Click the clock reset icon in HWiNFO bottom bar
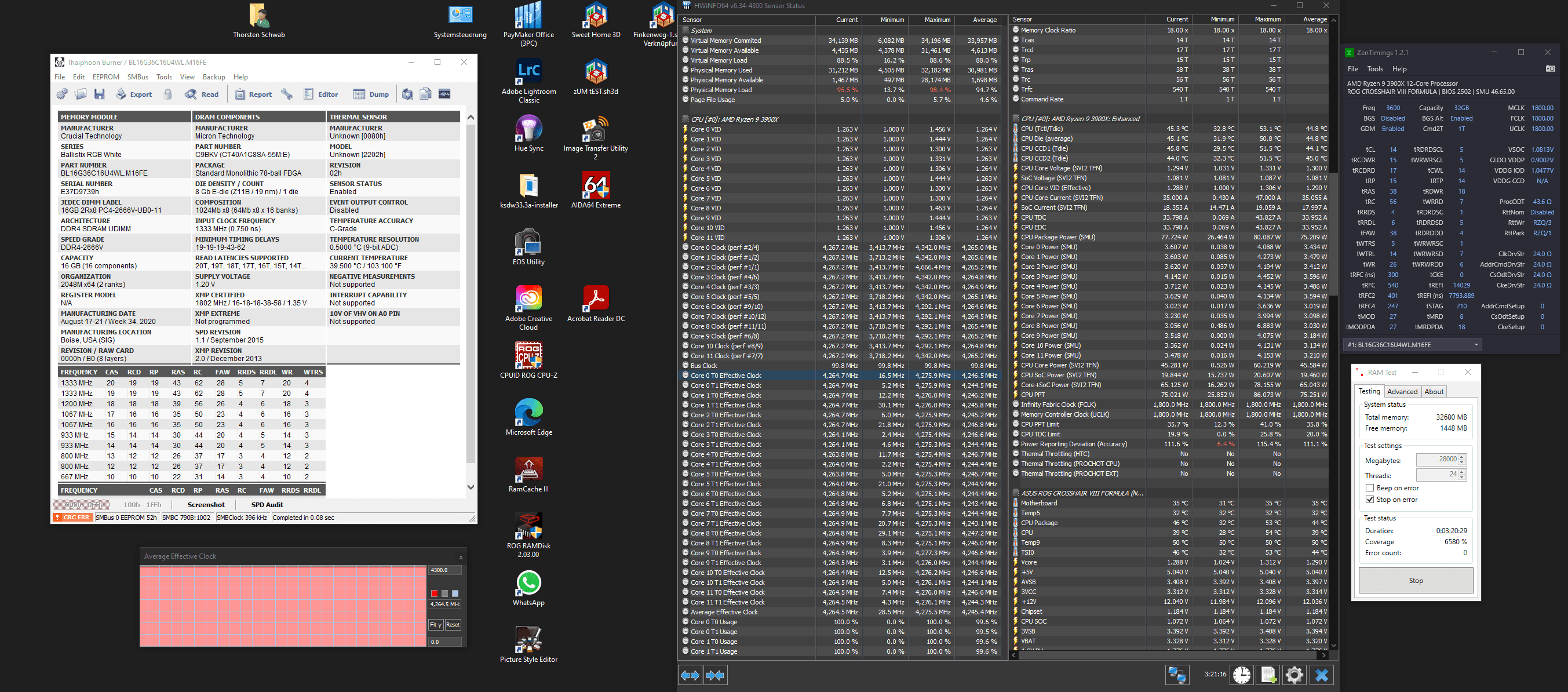This screenshot has width=1568, height=692. (x=1242, y=675)
